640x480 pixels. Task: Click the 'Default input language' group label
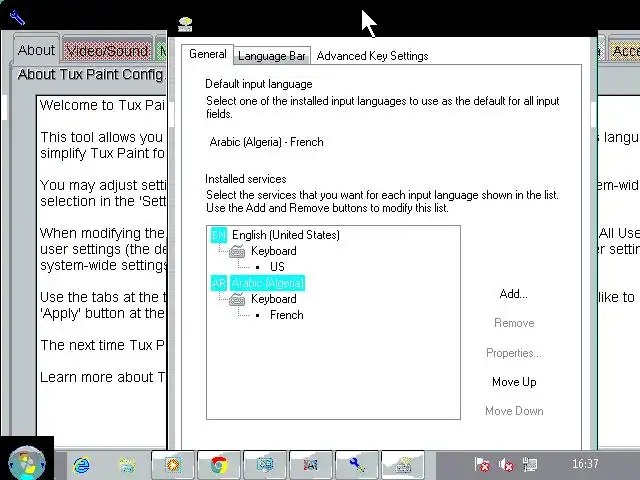pos(259,84)
